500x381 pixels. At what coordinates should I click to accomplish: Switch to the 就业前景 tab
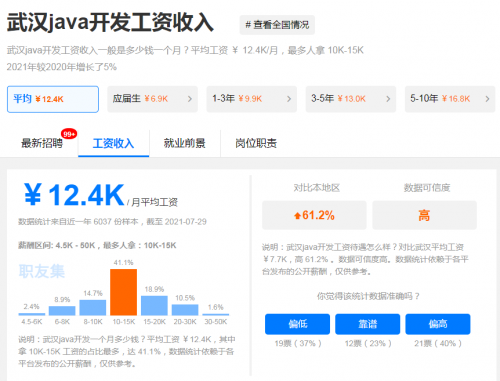(184, 143)
